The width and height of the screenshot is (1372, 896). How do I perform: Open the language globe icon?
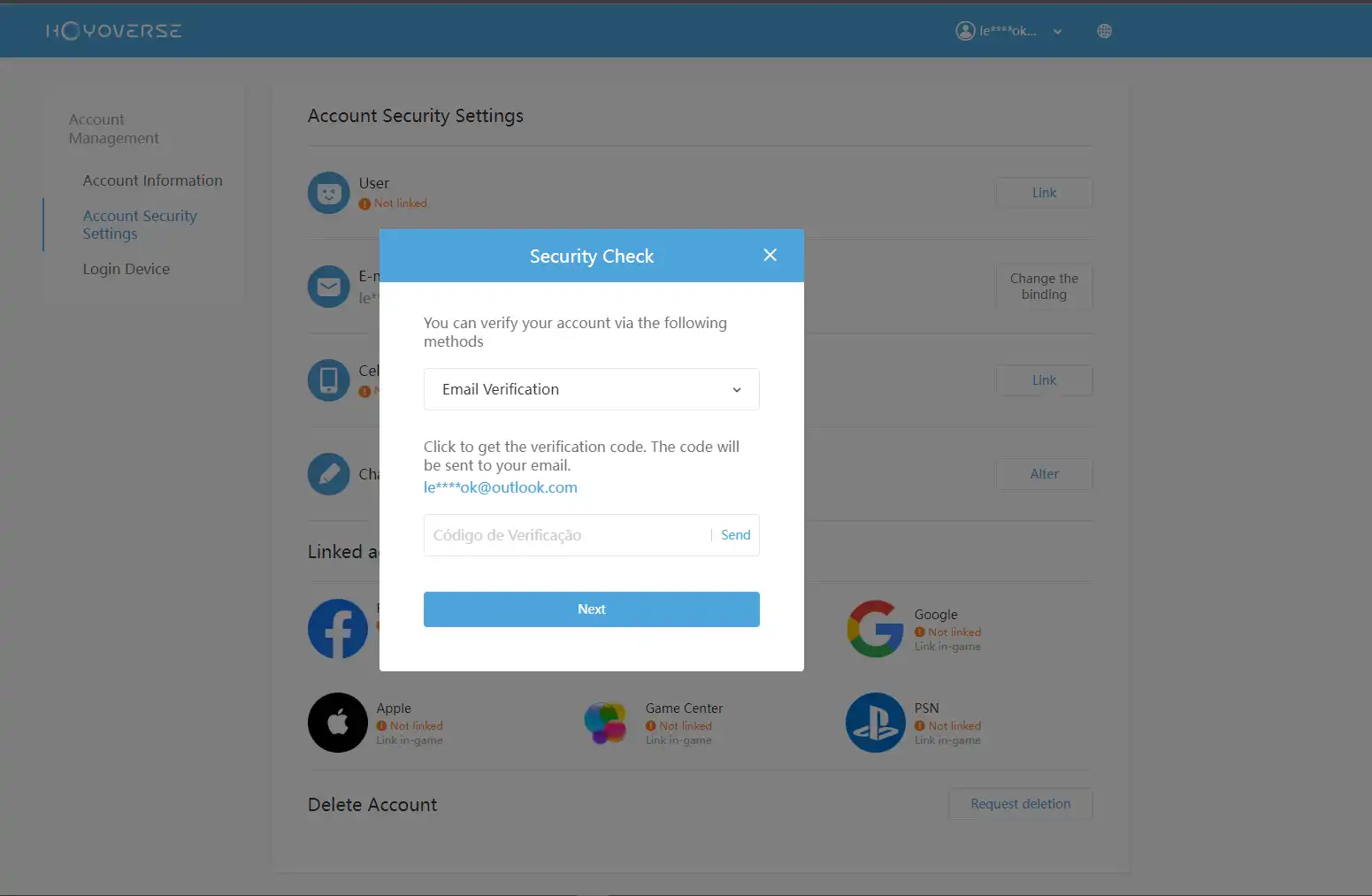point(1104,31)
